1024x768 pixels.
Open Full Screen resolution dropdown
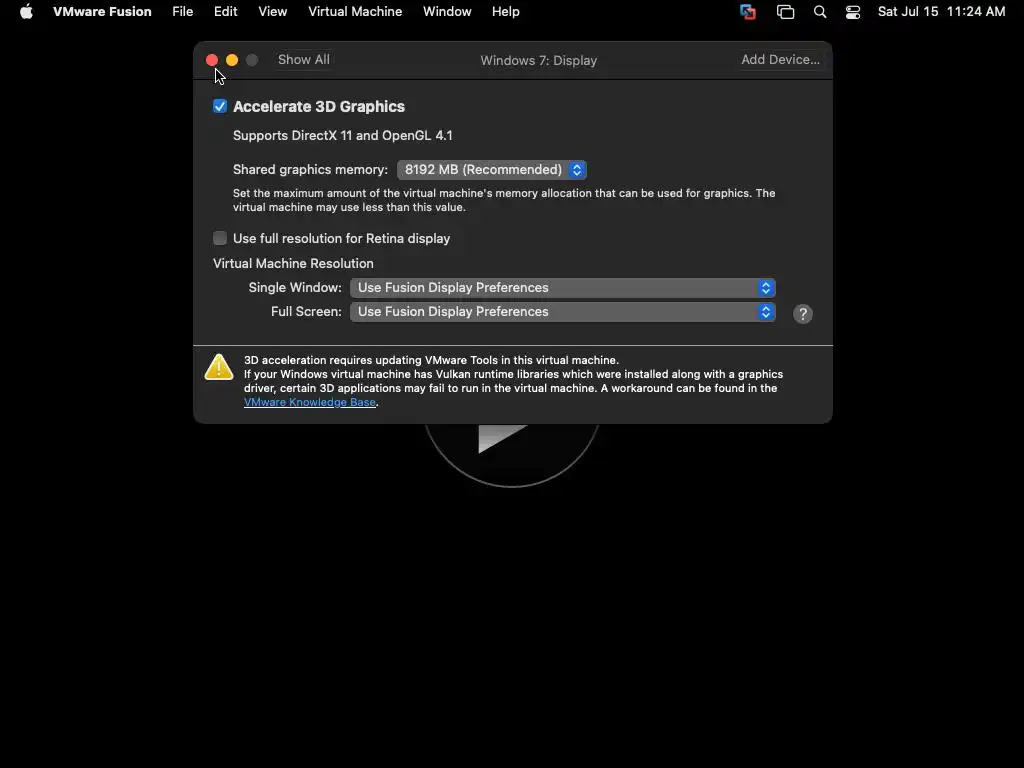coord(563,312)
